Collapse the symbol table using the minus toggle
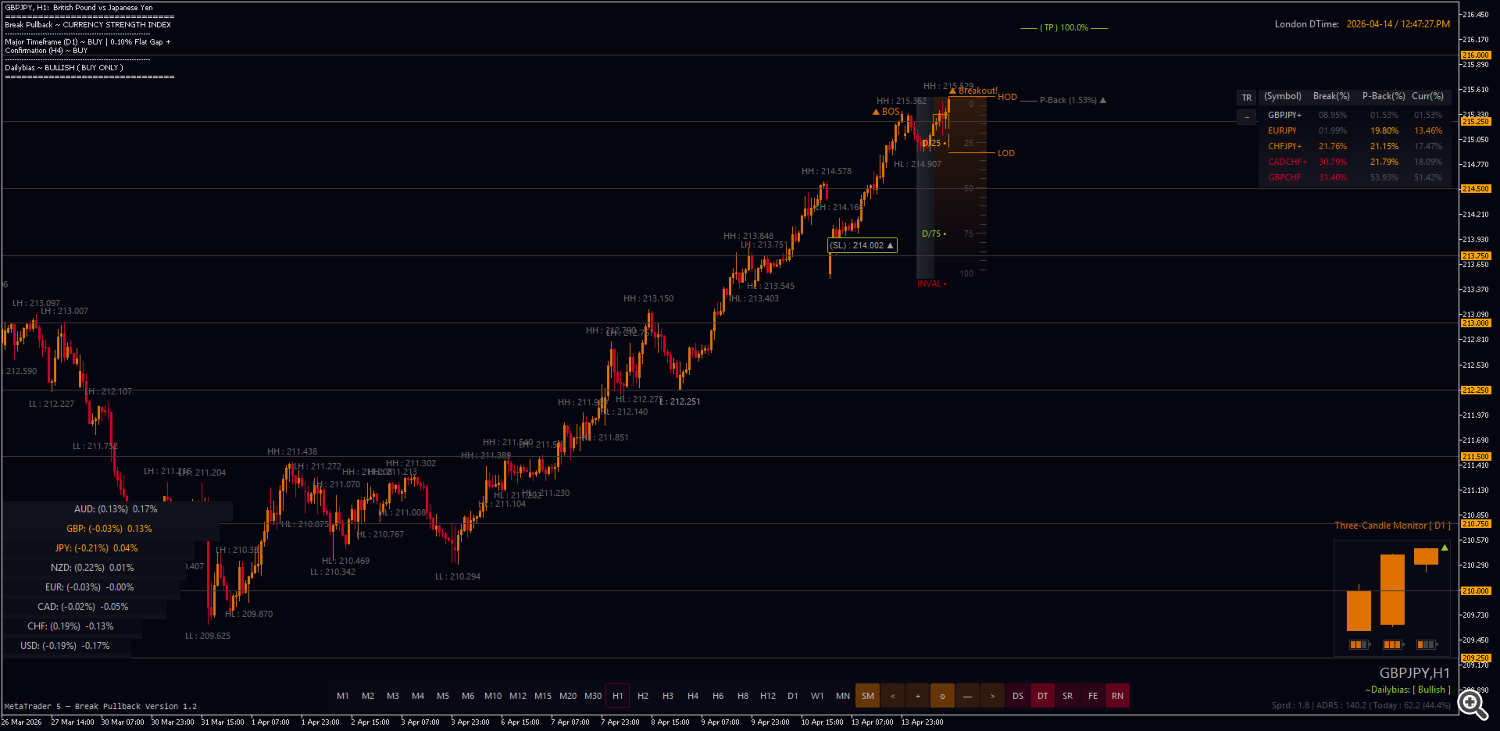The width and height of the screenshot is (1500, 731). click(1246, 117)
